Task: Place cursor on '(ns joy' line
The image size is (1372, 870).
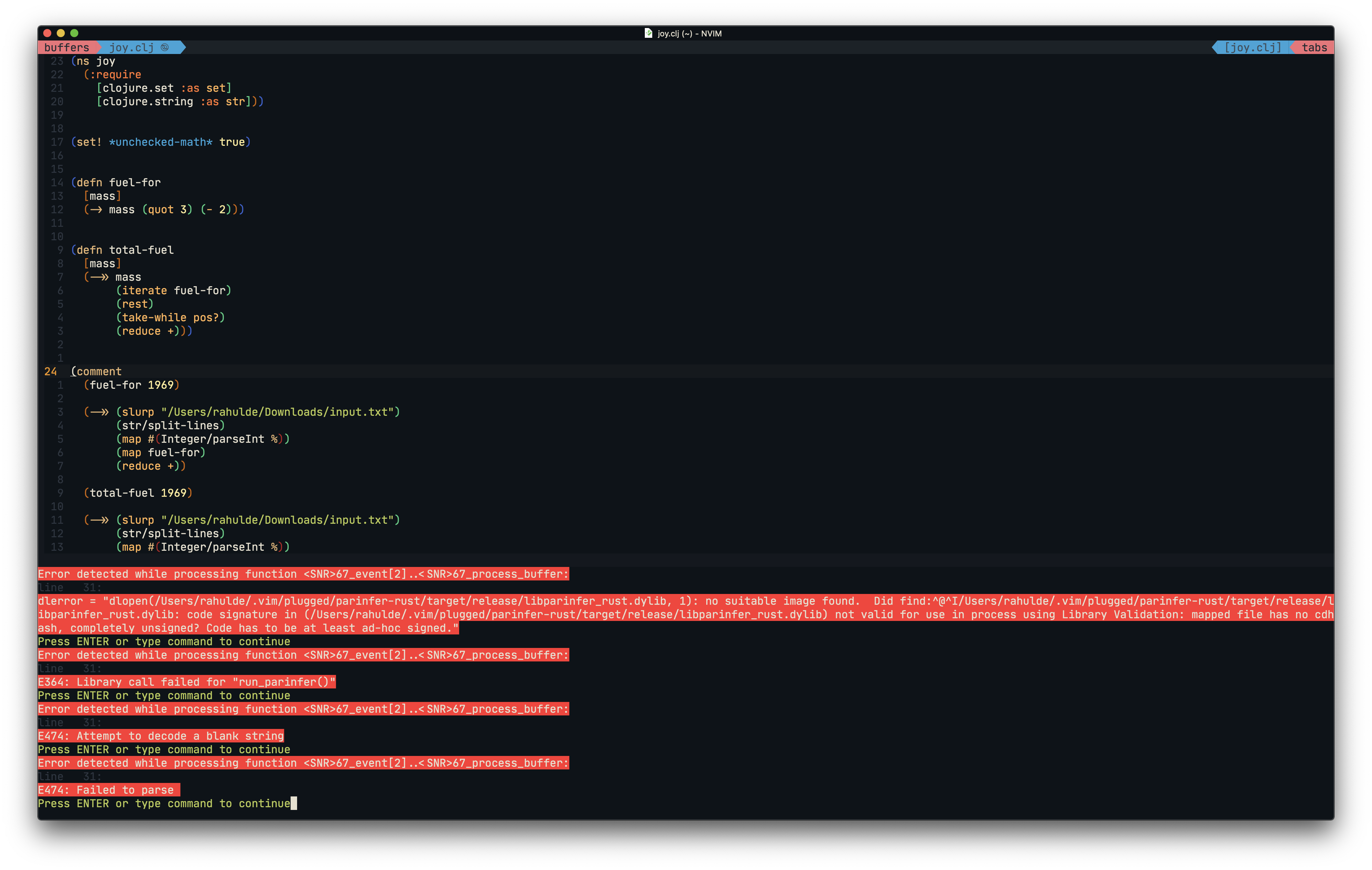Action: click(93, 61)
